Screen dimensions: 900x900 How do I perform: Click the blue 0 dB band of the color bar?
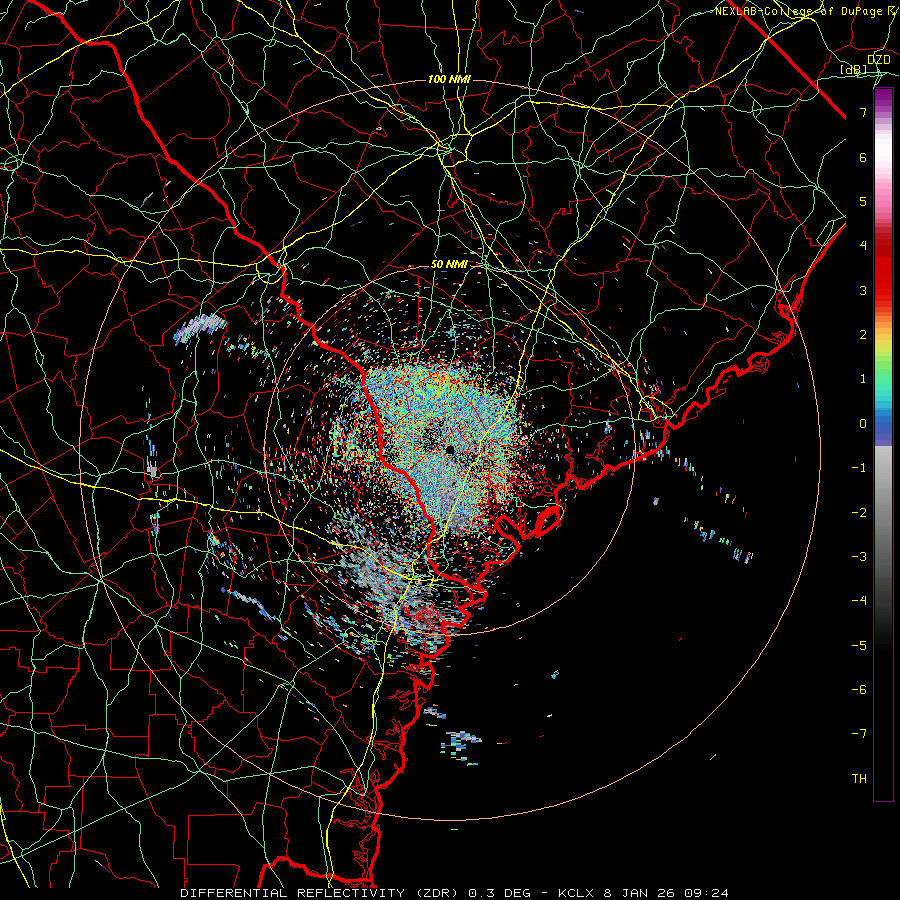click(883, 425)
